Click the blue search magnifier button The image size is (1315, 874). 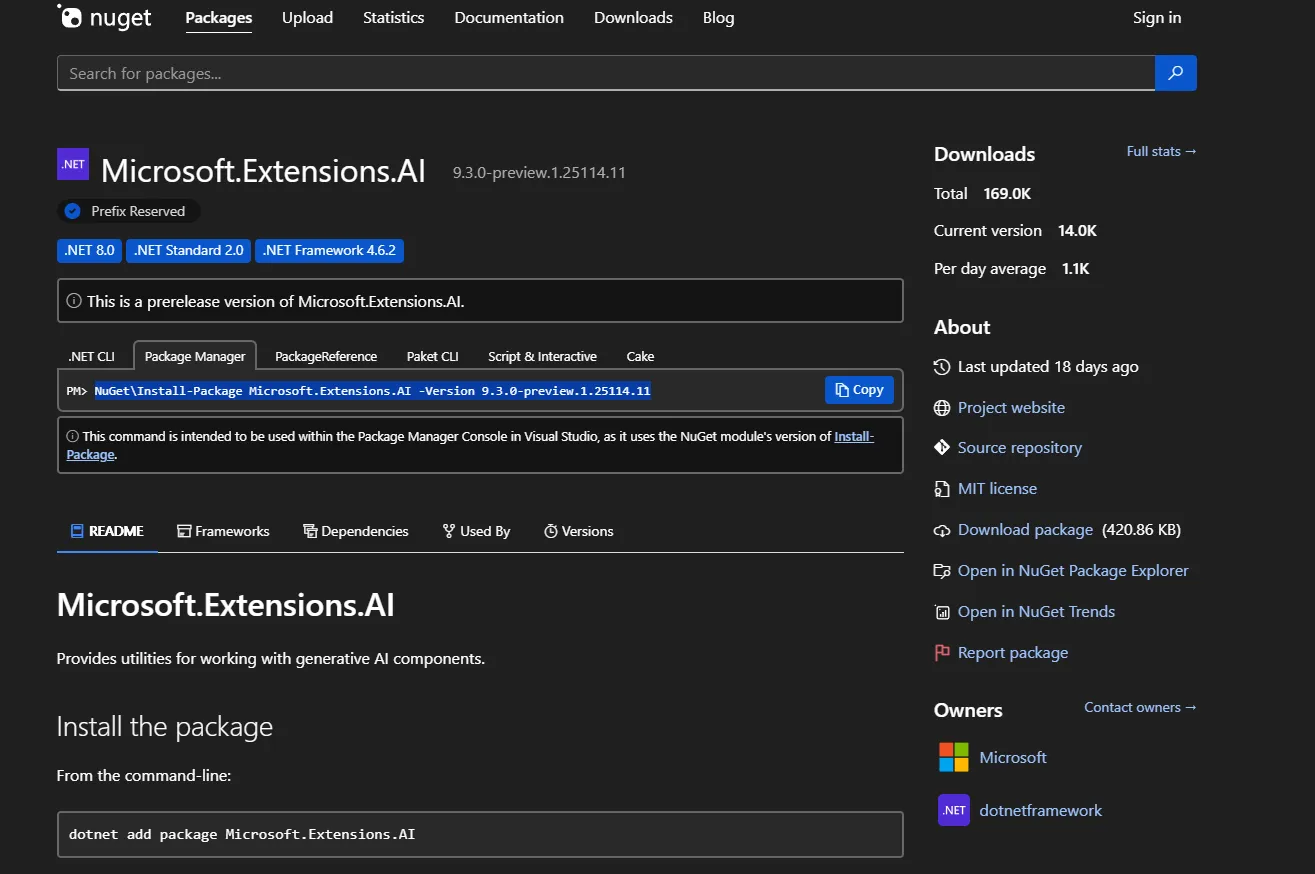[1176, 73]
